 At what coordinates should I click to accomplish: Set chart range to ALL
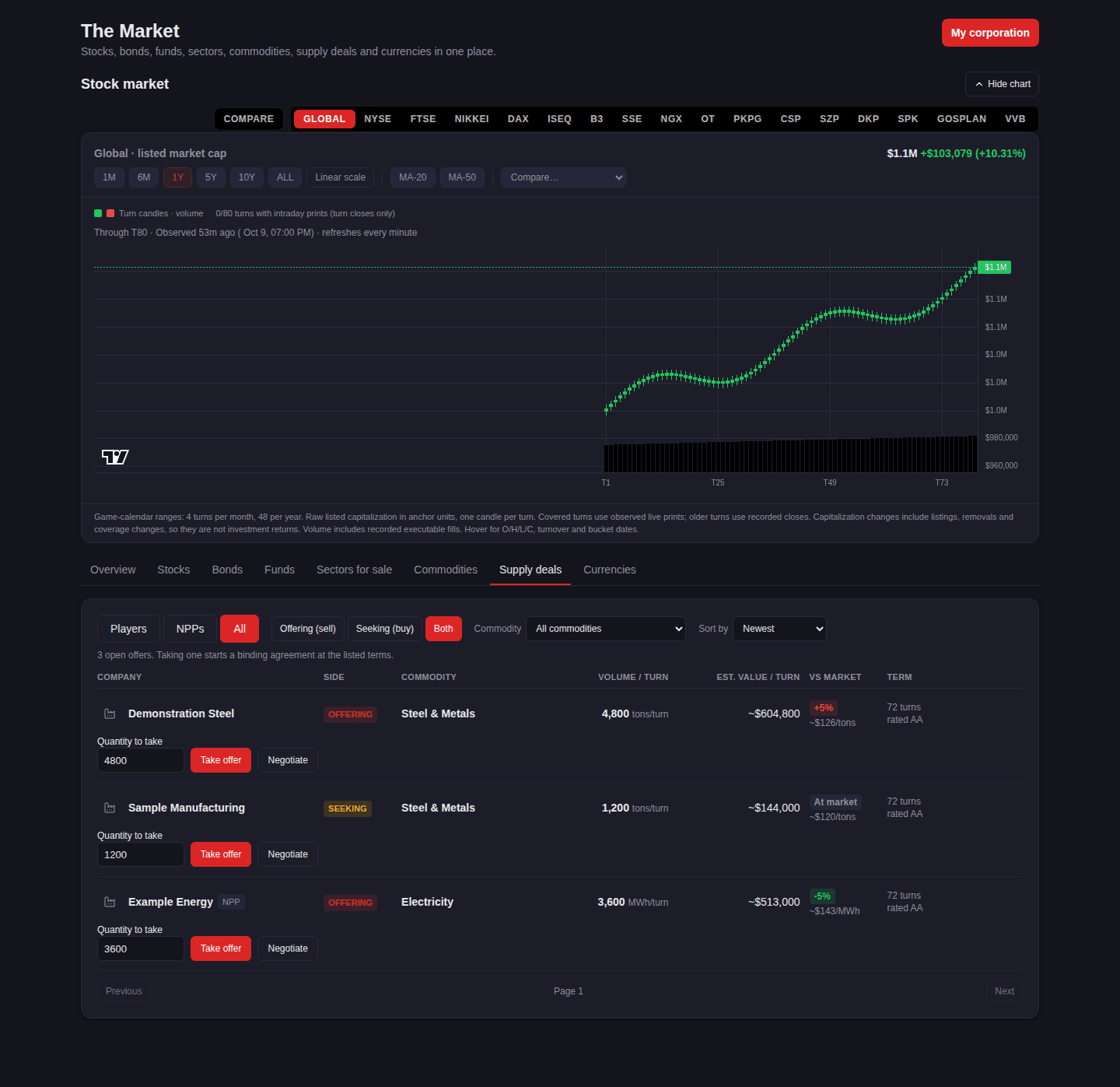coord(285,177)
